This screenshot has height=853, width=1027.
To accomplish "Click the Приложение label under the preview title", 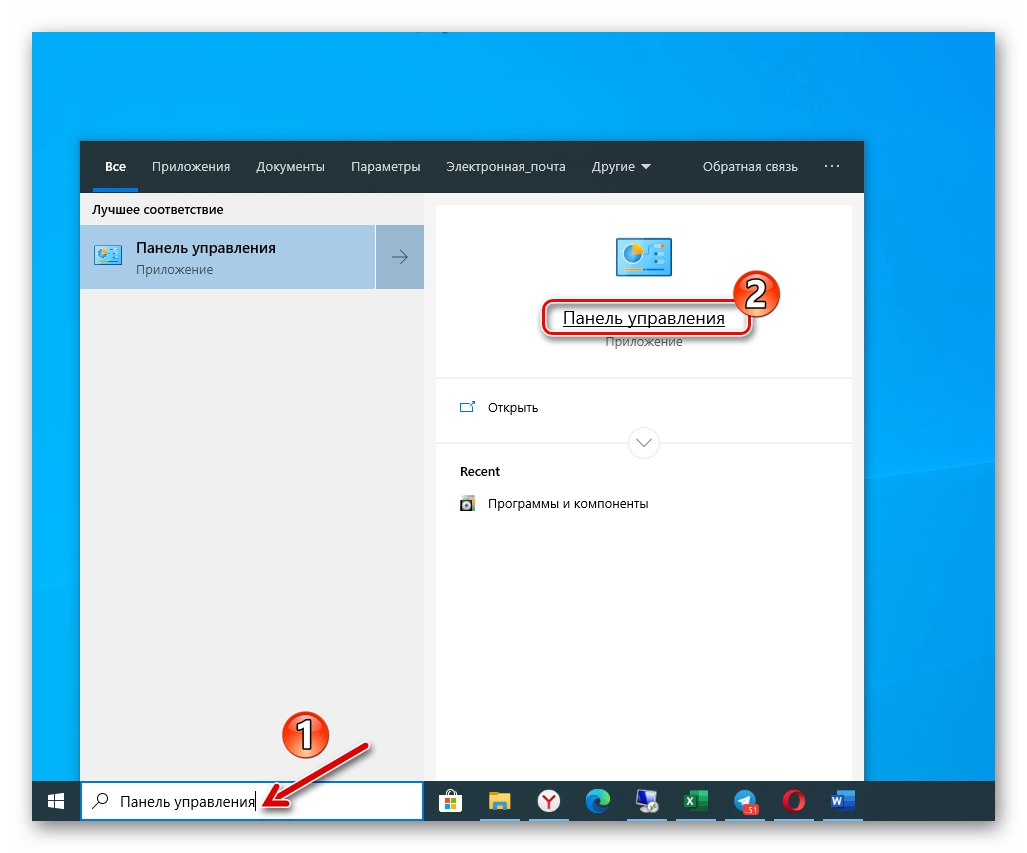I will (644, 342).
